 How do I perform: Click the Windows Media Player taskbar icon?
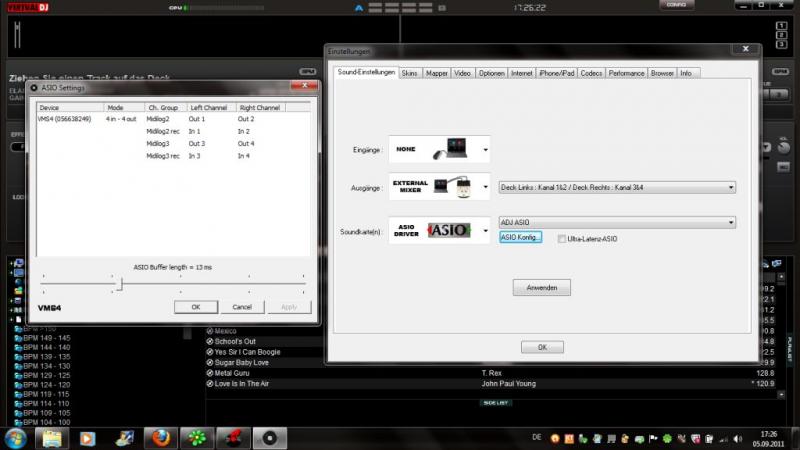click(88, 437)
